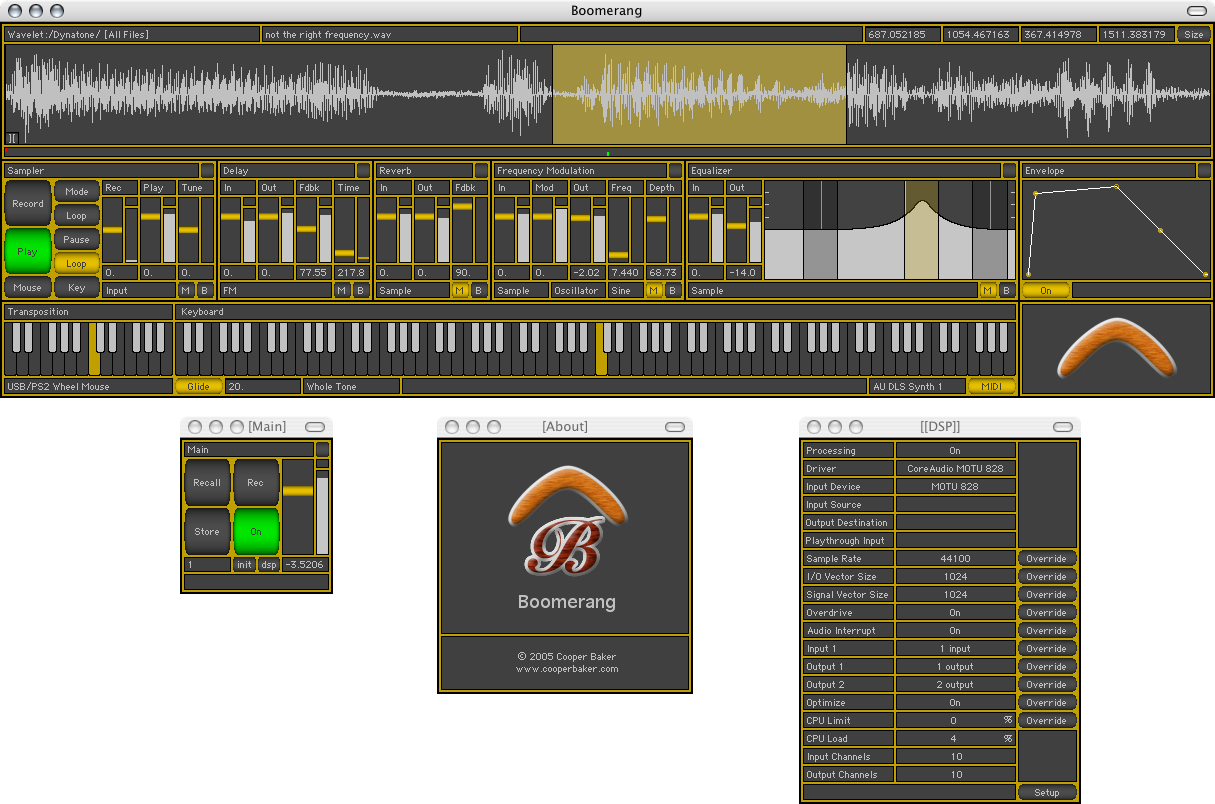
Task: Click Override for the Overdrive row
Action: pyautogui.click(x=1047, y=613)
